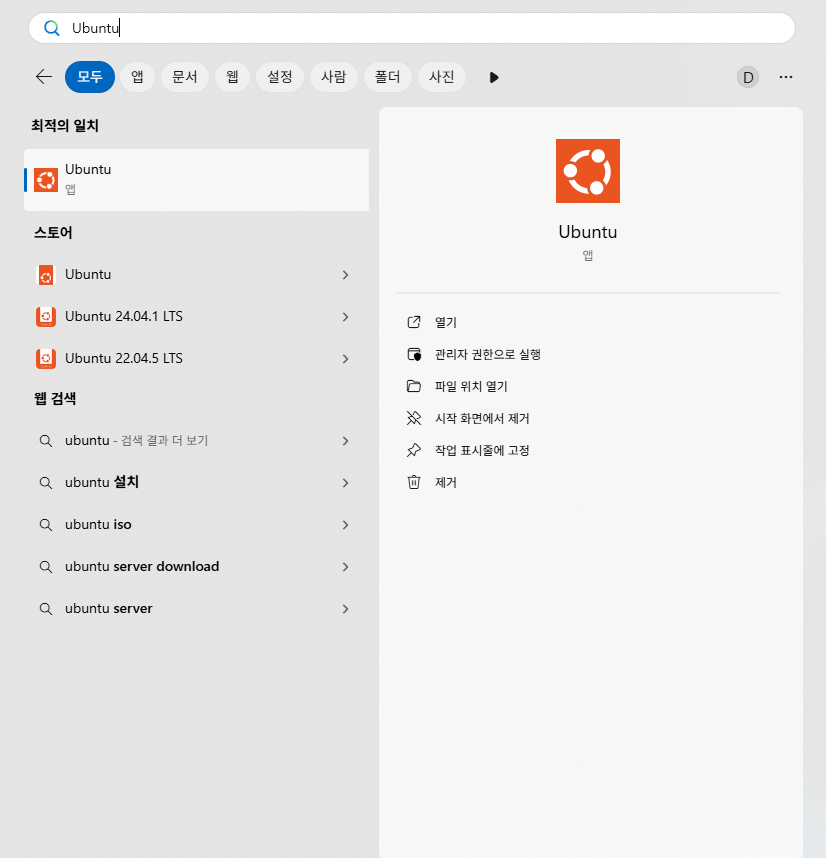Expand the ubuntu server download result chevron
Screen dimensions: 826x858
(345, 566)
